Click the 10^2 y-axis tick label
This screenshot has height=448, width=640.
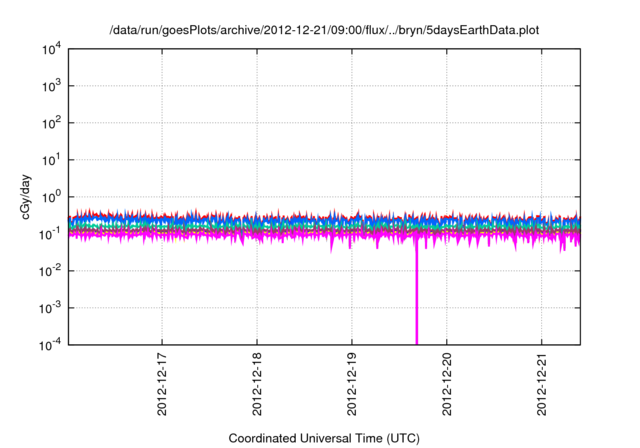pyautogui.click(x=52, y=123)
